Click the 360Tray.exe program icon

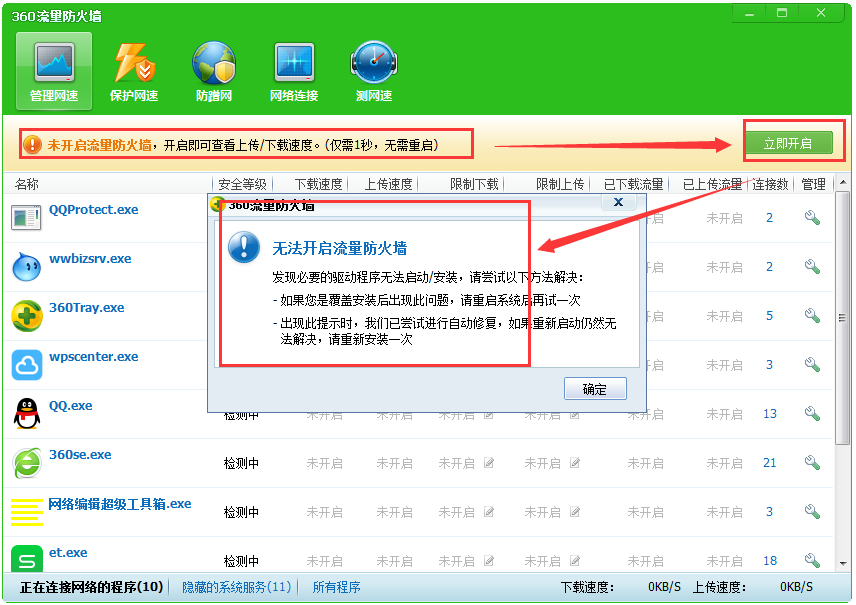tap(27, 316)
